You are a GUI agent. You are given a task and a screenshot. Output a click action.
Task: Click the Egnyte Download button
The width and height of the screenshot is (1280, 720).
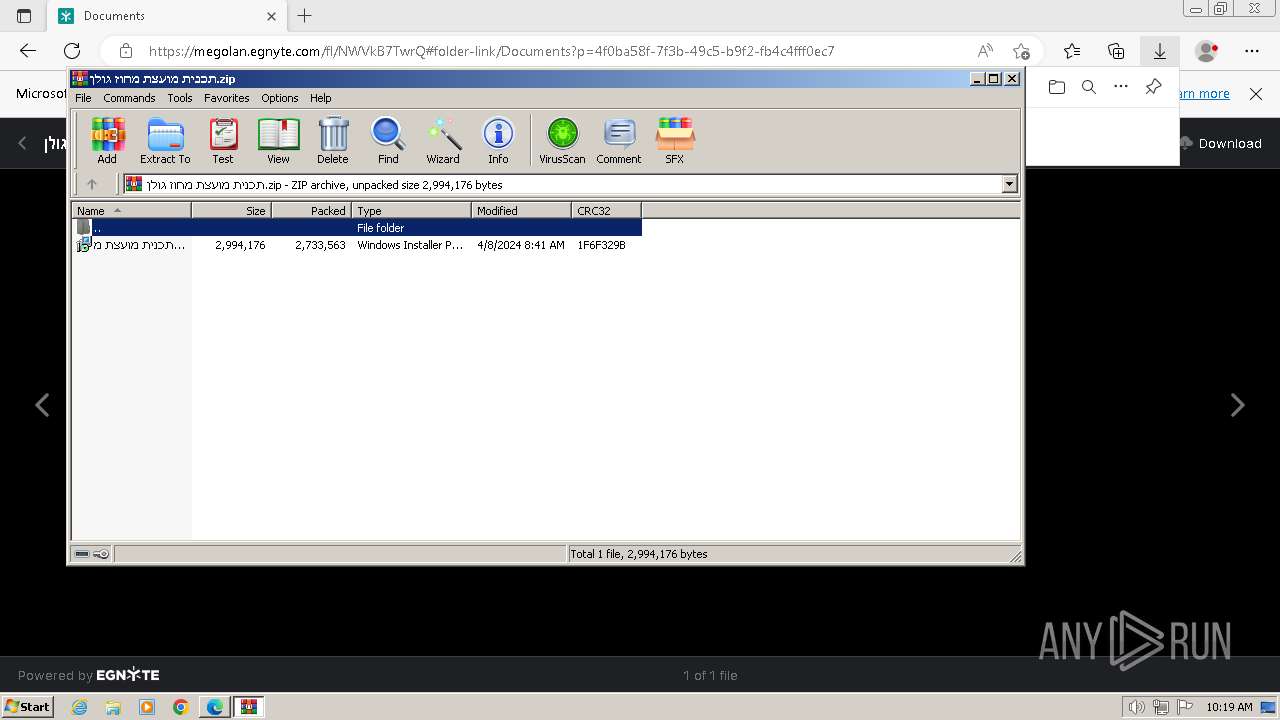point(1221,143)
